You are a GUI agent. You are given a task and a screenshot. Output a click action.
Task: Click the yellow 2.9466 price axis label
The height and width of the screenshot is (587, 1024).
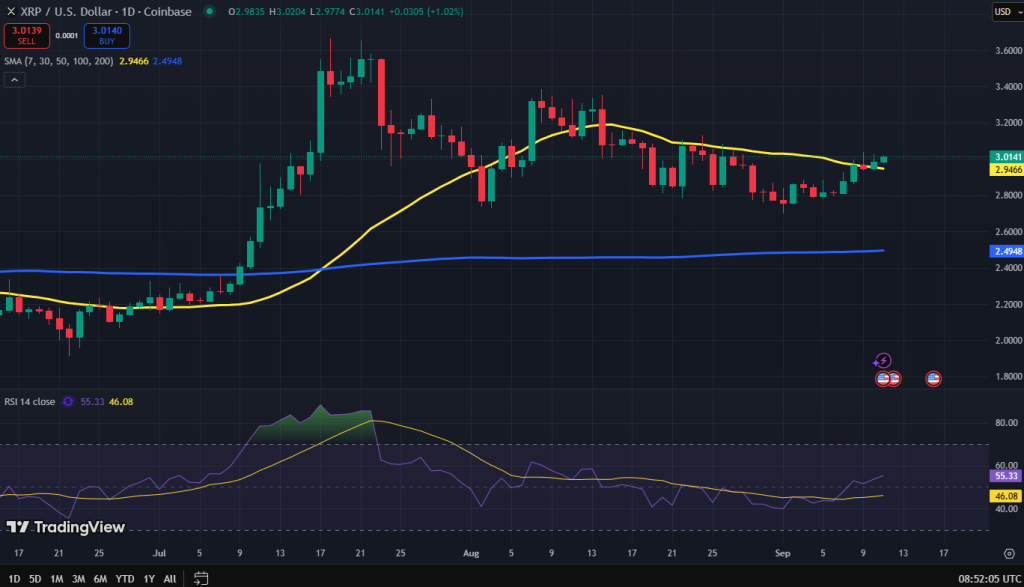point(1007,170)
